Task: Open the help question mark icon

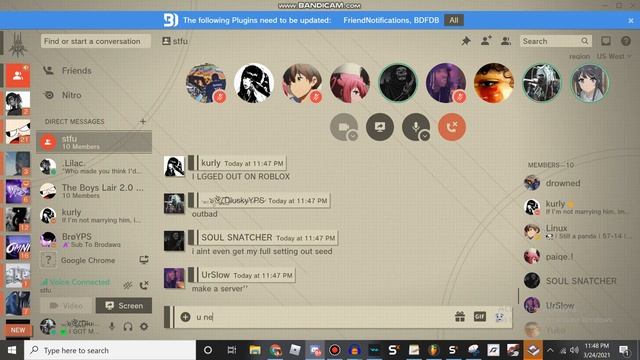Action: point(625,41)
